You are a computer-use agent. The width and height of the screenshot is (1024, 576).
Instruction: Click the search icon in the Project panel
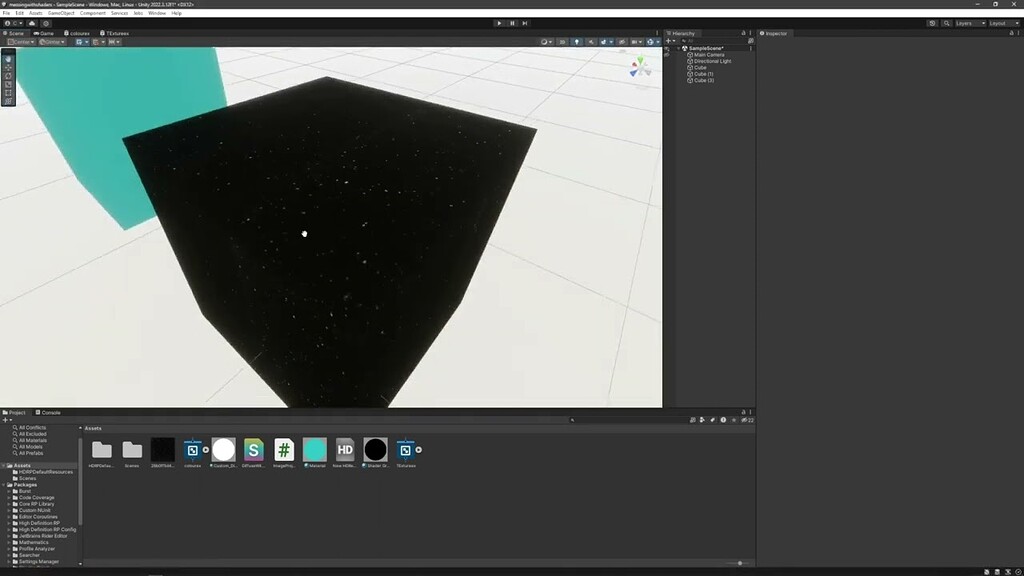pyautogui.click(x=570, y=420)
